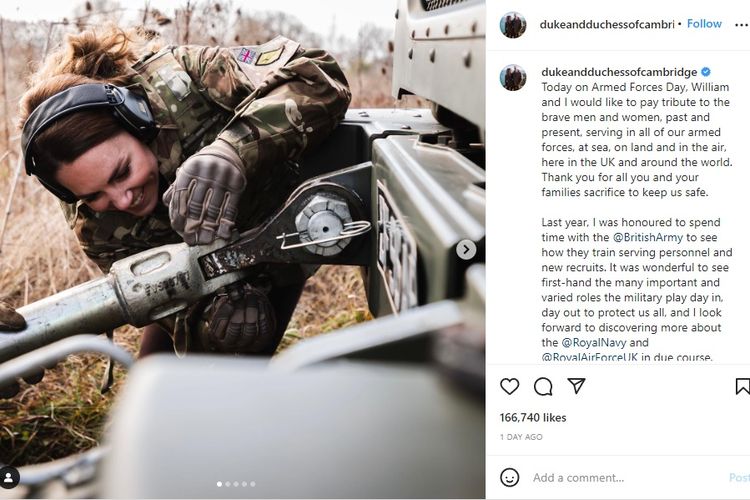Share post using the paper plane icon

click(576, 386)
